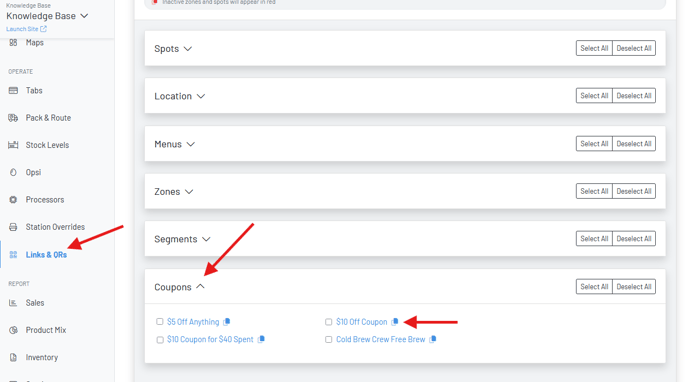This screenshot has width=688, height=382.
Task: Copy the $5 Off Anything link icon
Action: [226, 322]
